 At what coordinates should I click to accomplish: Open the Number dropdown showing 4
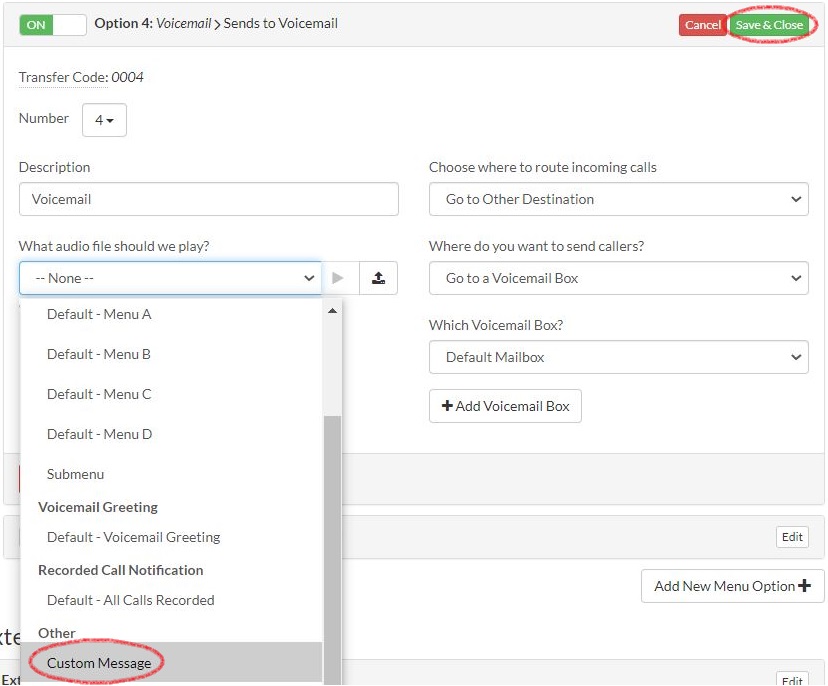104,119
